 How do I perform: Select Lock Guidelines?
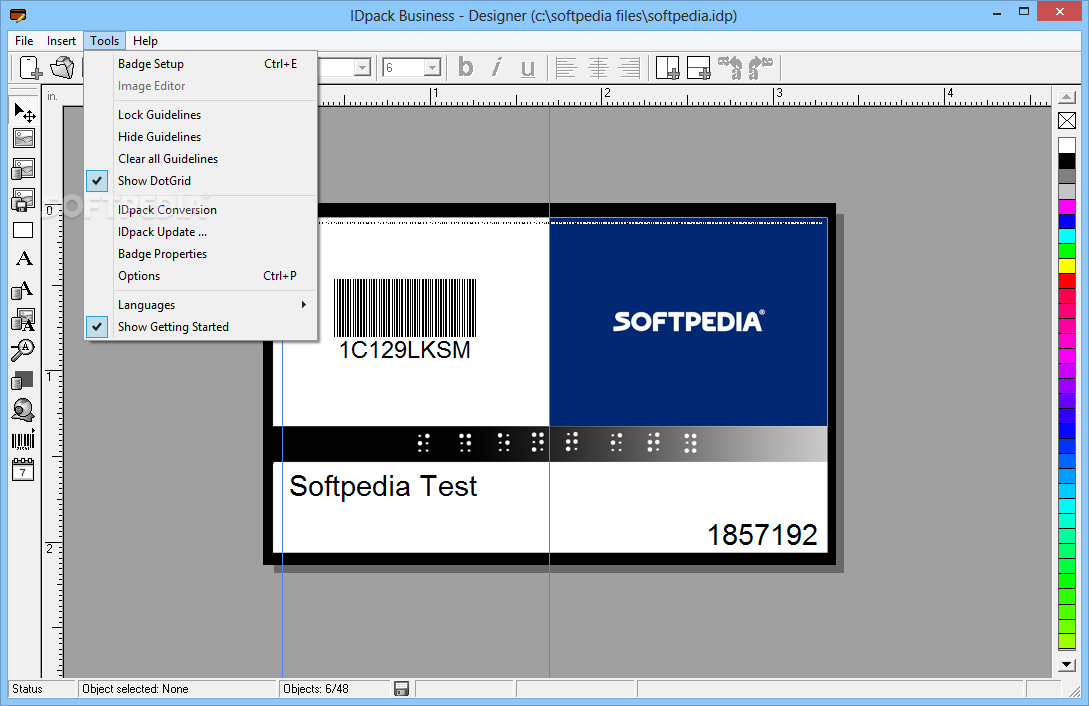[x=201, y=115]
